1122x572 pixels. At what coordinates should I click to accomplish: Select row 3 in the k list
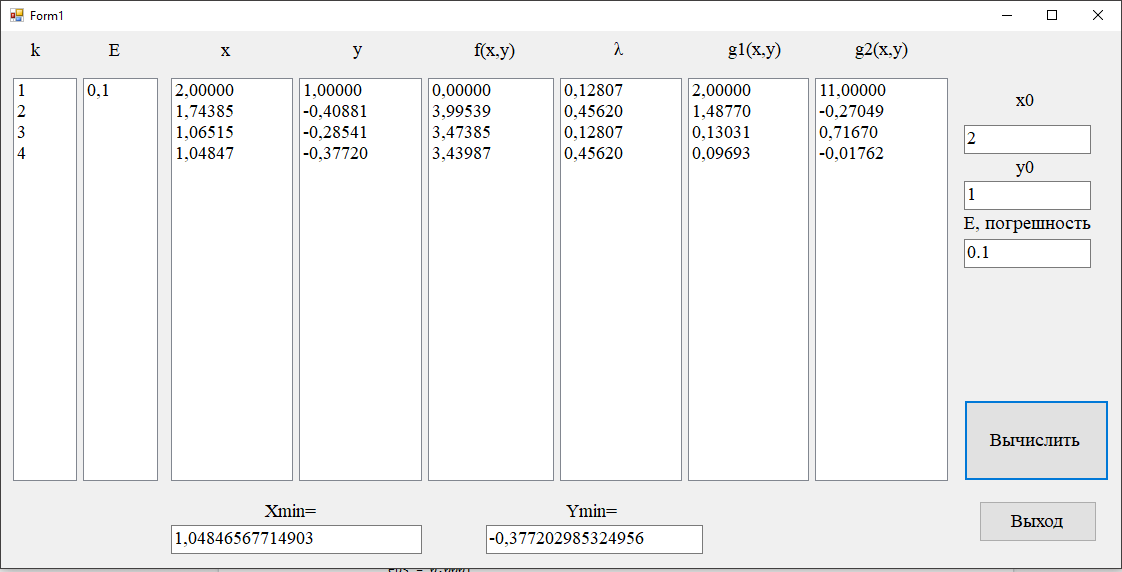pos(44,132)
